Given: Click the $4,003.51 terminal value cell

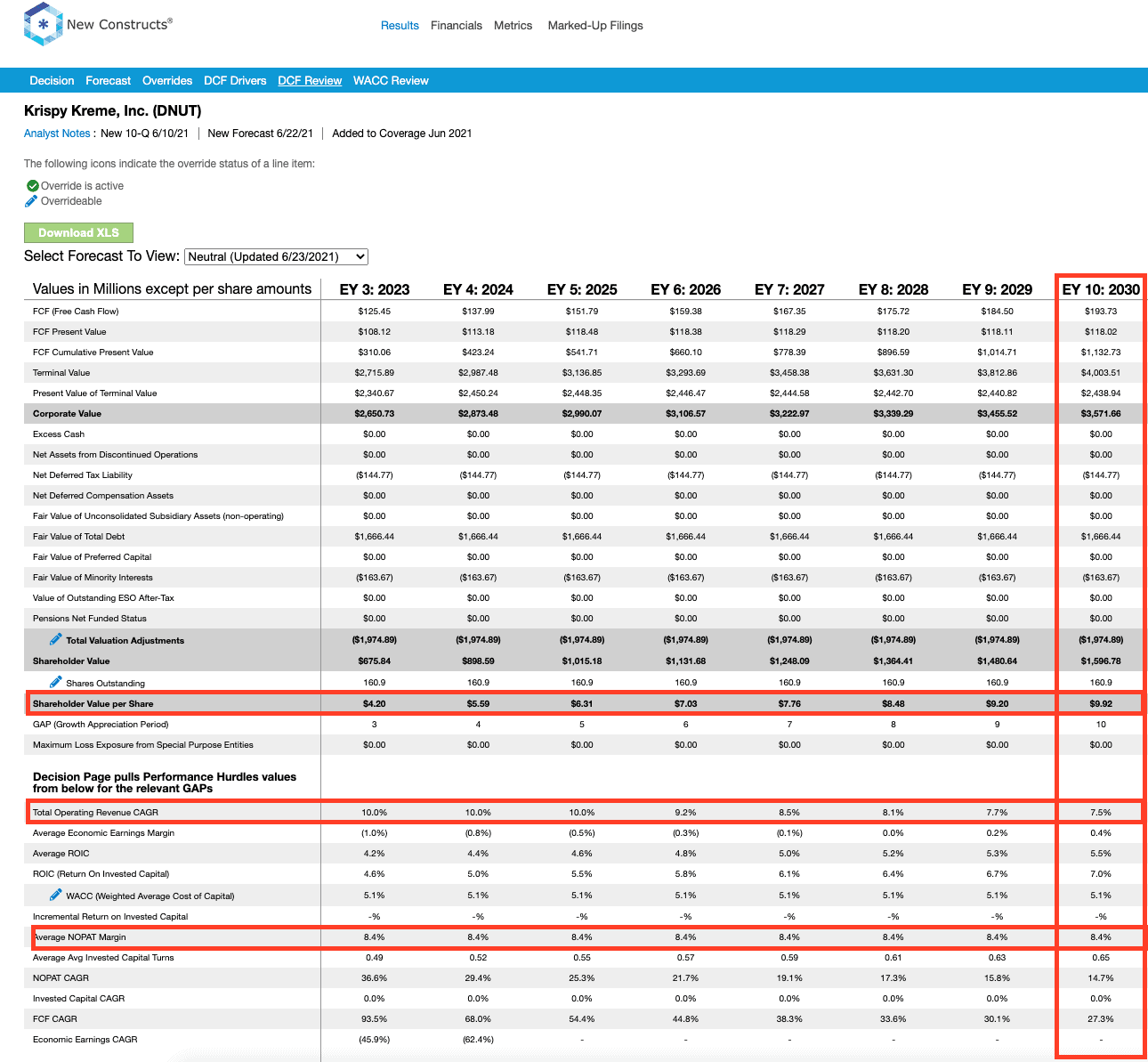Looking at the screenshot, I should [1101, 373].
